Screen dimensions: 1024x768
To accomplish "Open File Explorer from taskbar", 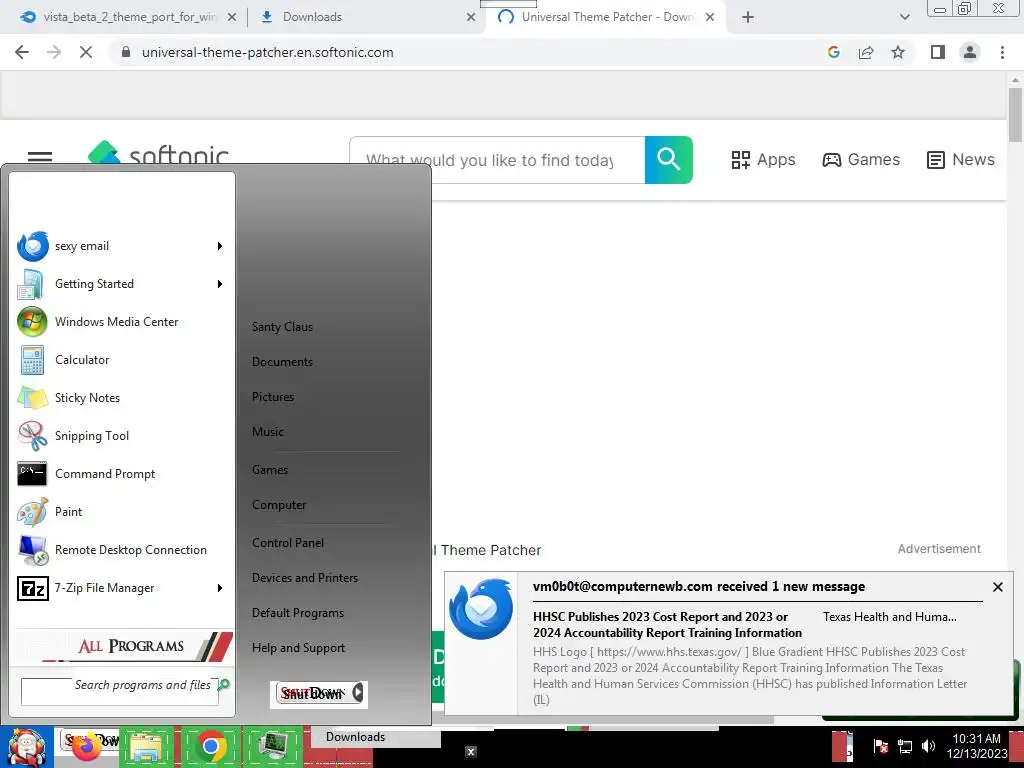I will tap(147, 747).
